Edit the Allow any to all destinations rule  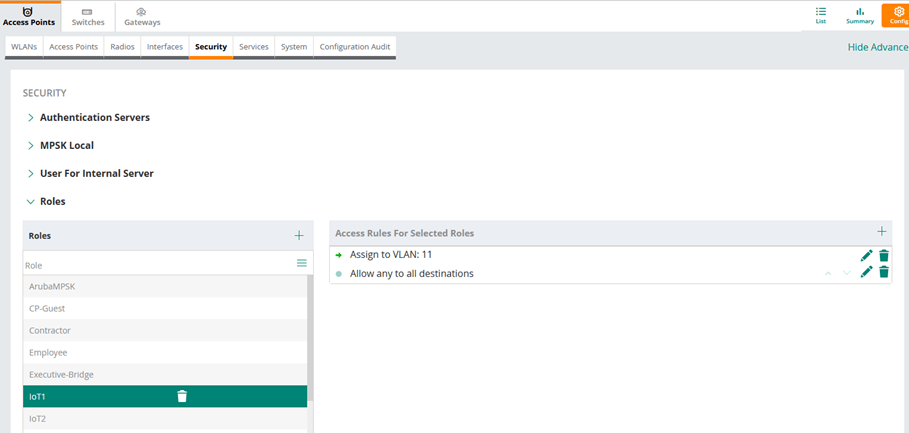coord(866,273)
